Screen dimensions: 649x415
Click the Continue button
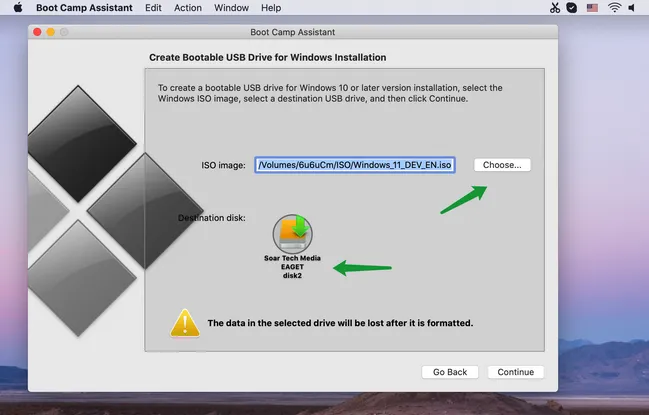pyautogui.click(x=515, y=372)
